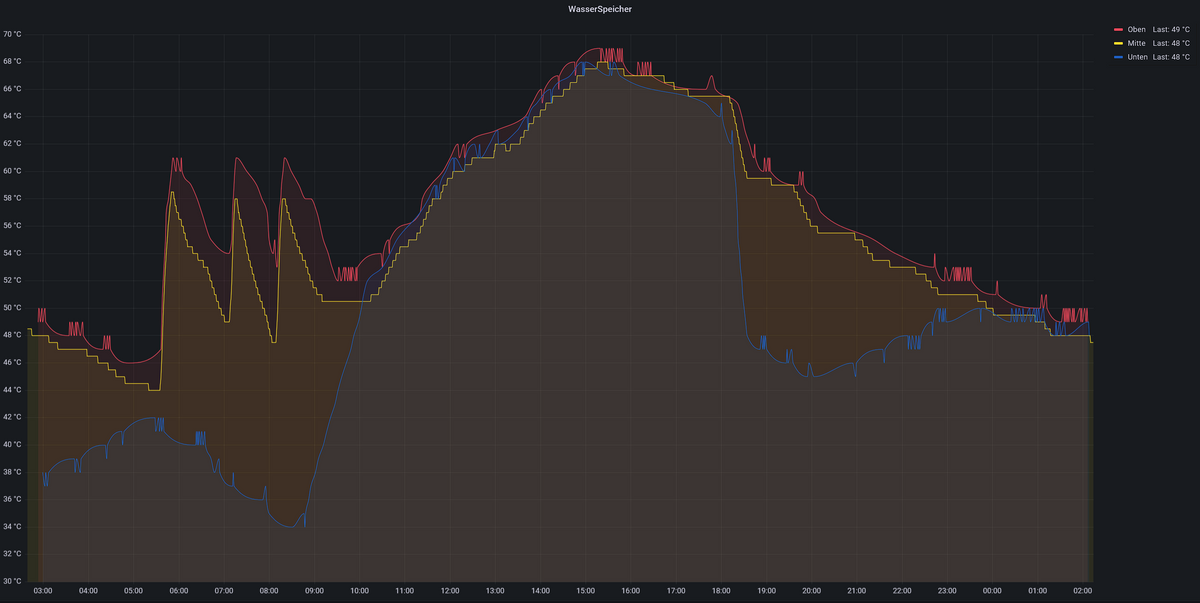
Task: Click the 21:00 time axis label
Action: coord(857,591)
